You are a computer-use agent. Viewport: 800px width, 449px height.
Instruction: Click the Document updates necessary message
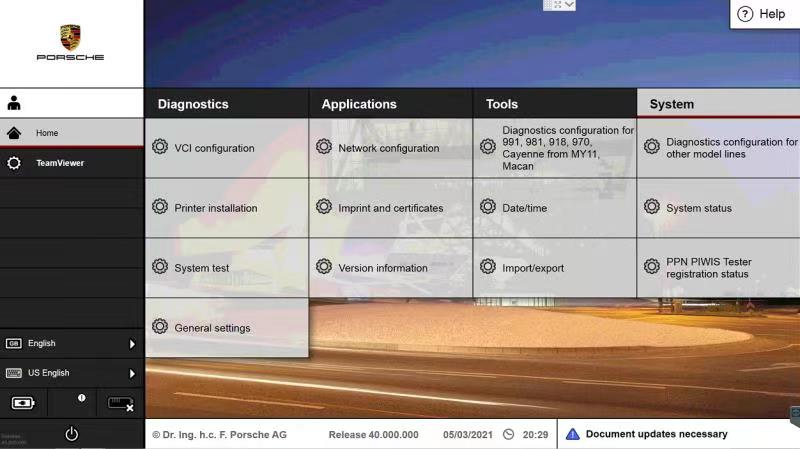coord(657,434)
